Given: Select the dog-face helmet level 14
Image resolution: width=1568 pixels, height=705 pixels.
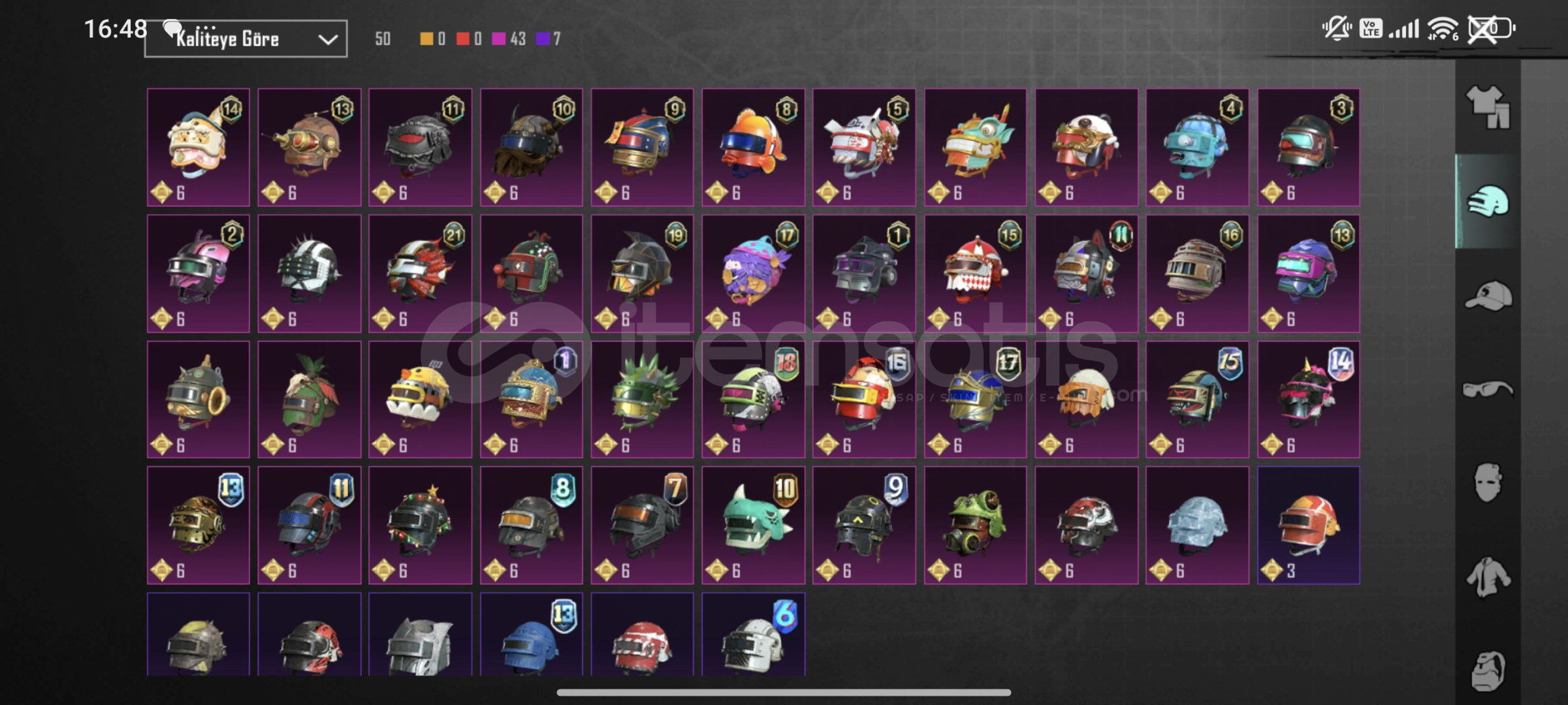Looking at the screenshot, I should [199, 148].
